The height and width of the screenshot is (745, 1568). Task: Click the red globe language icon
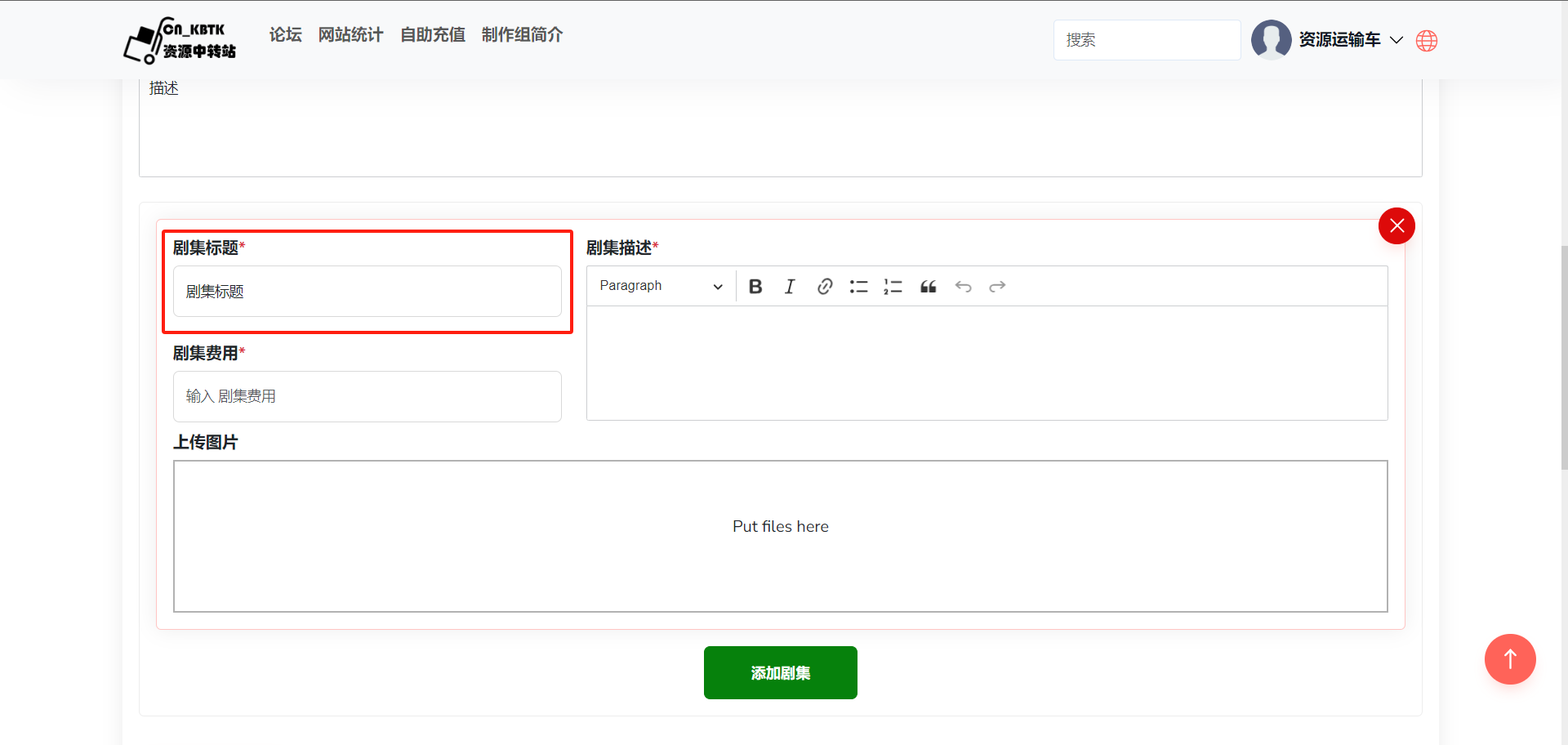1427,41
